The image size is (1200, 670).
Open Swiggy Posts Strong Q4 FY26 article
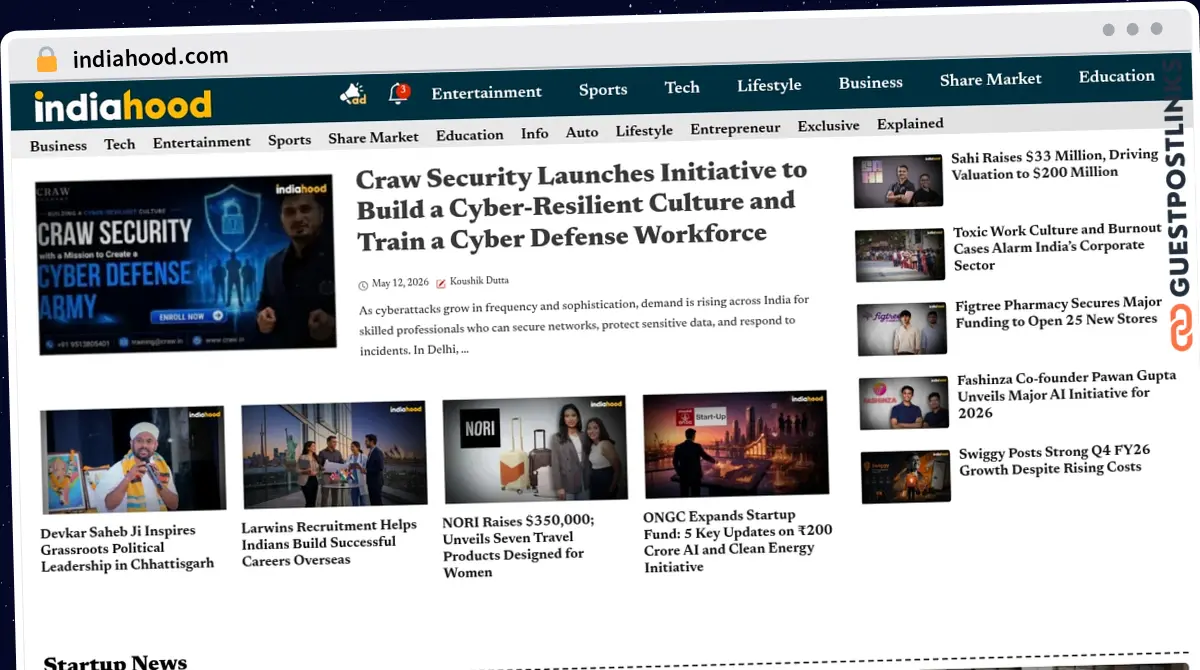click(1055, 460)
